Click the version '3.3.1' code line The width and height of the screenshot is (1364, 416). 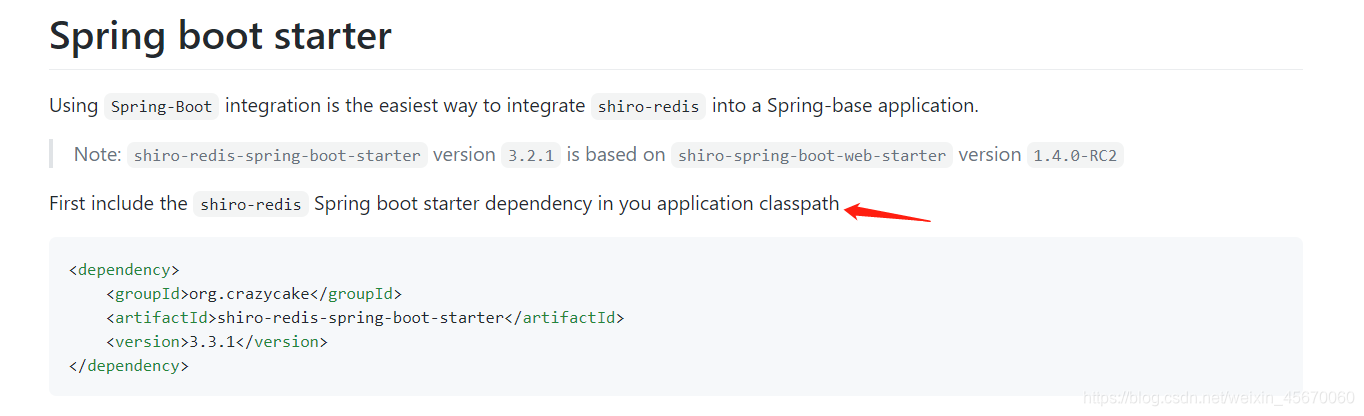click(x=216, y=342)
